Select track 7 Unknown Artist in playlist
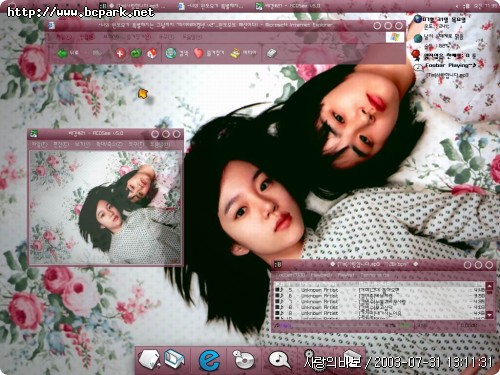This screenshot has height=375, width=500. (379, 302)
